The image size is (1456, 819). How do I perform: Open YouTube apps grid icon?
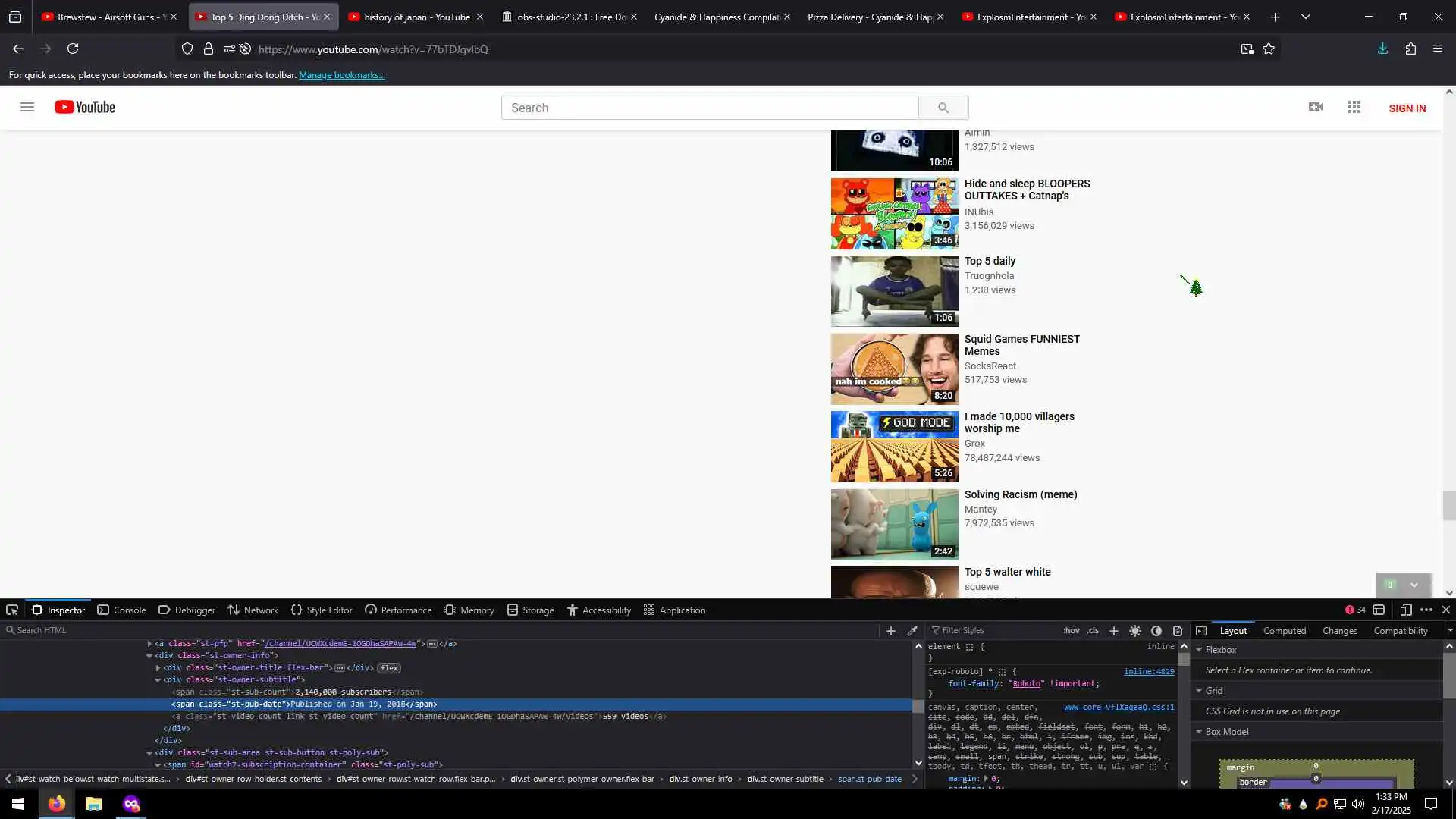1354,108
